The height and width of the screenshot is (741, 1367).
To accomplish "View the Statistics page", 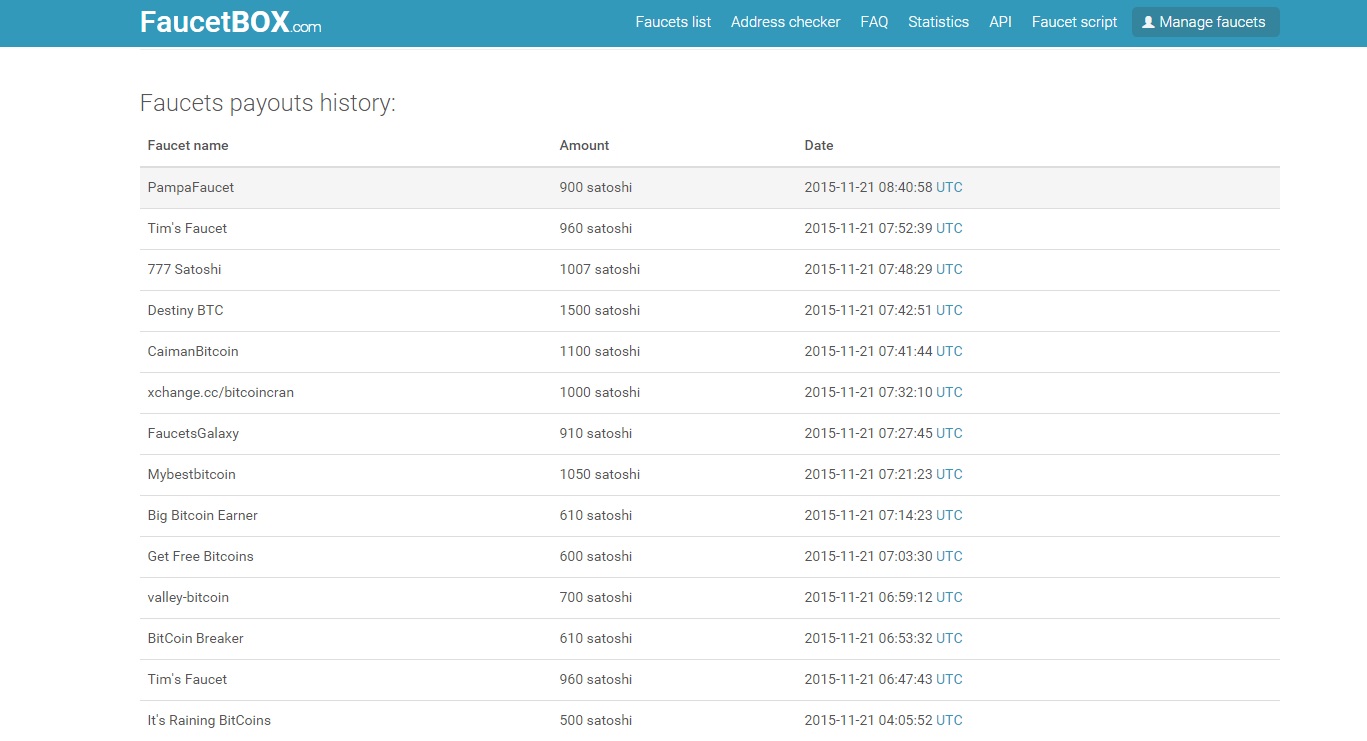I will tap(938, 22).
